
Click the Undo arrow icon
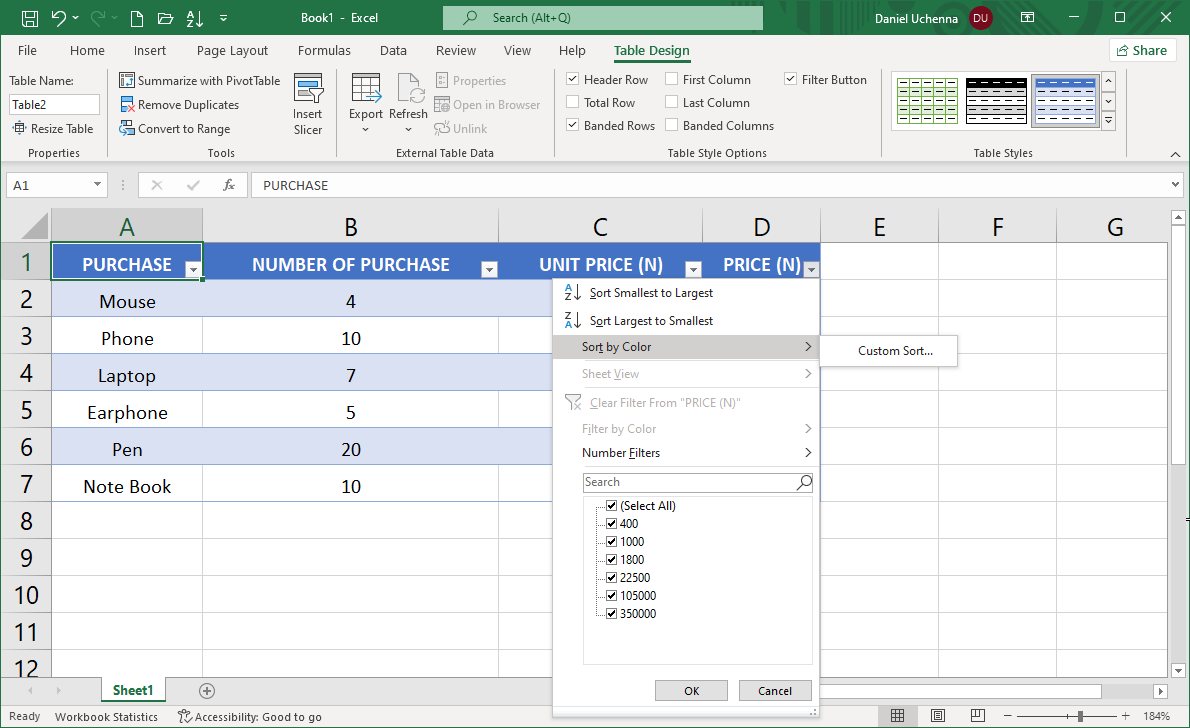point(59,18)
